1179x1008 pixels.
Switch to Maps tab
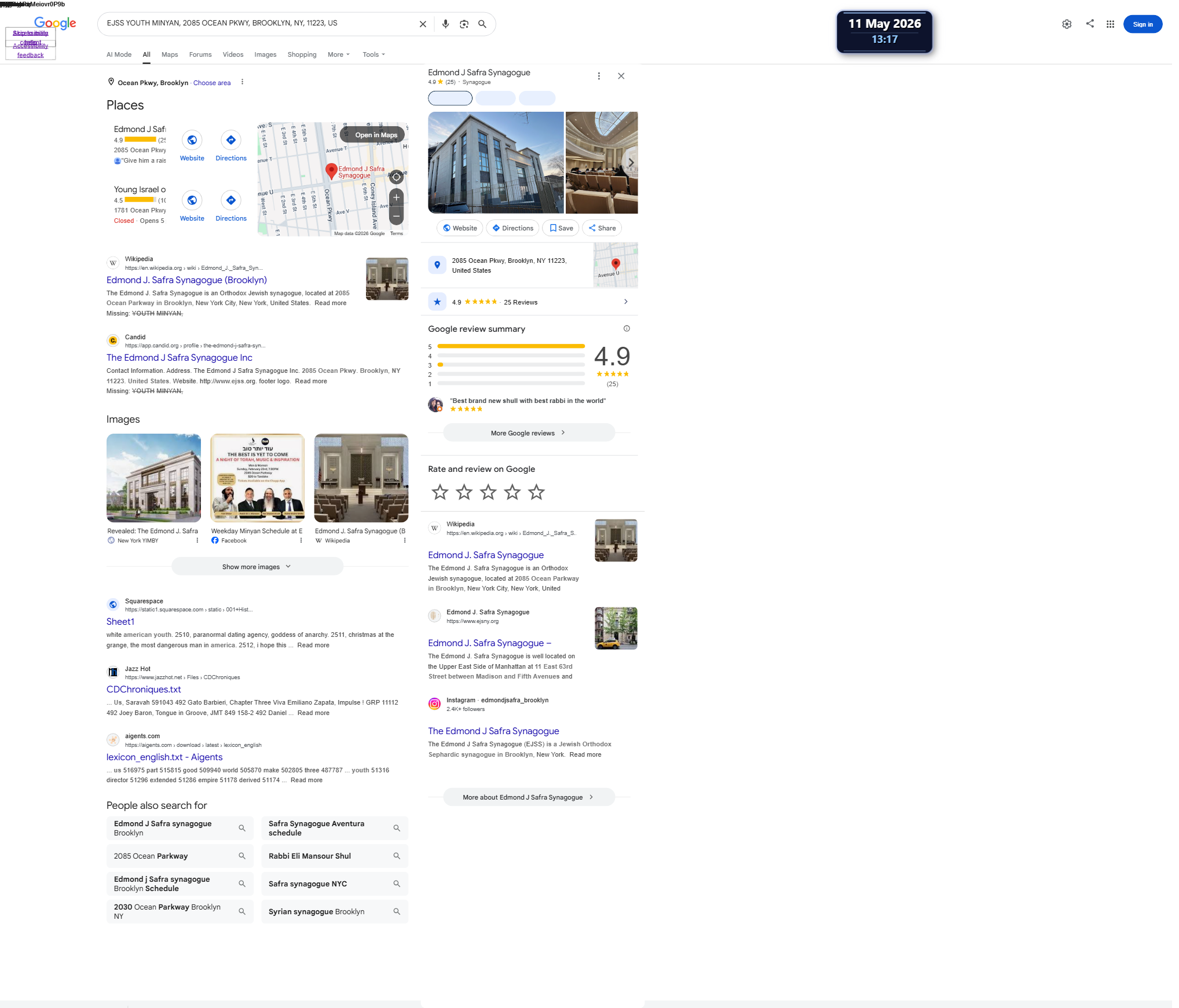[170, 54]
